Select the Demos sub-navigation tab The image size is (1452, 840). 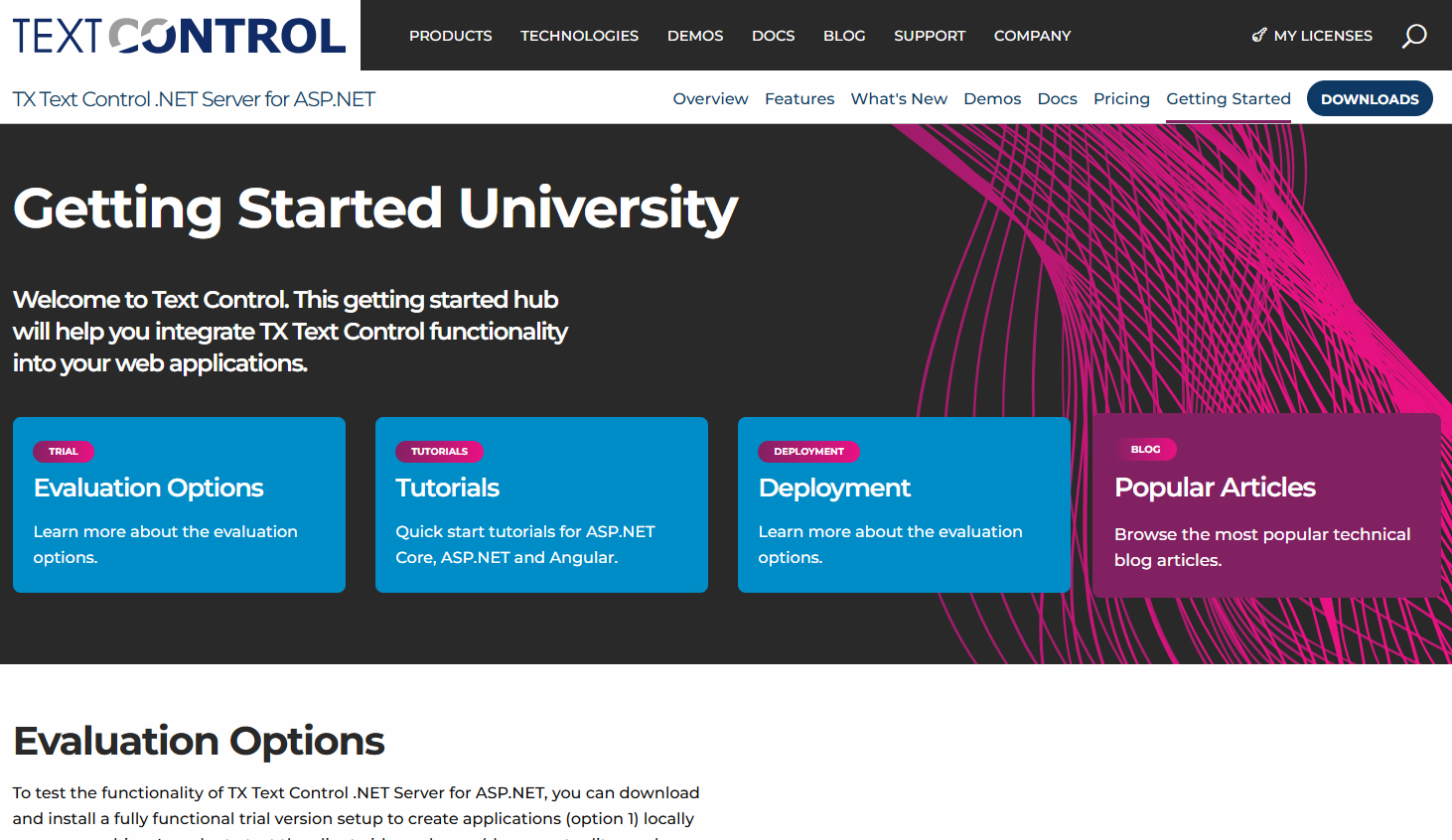click(x=992, y=99)
